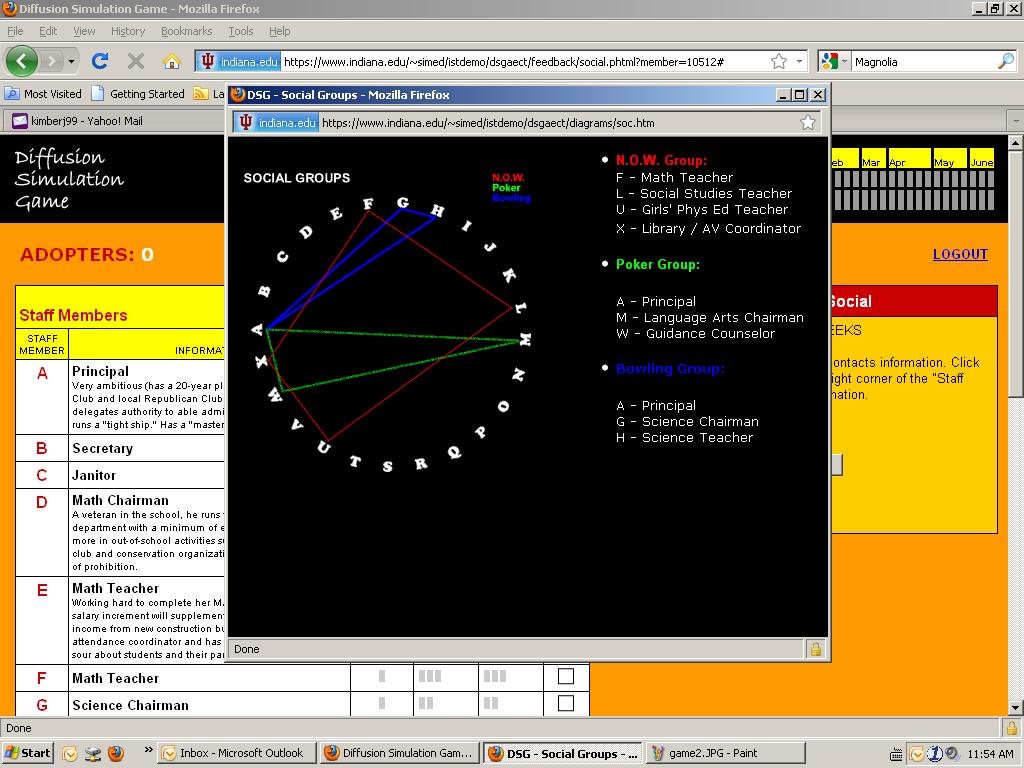Bookmark the main page with star icon

pos(779,61)
